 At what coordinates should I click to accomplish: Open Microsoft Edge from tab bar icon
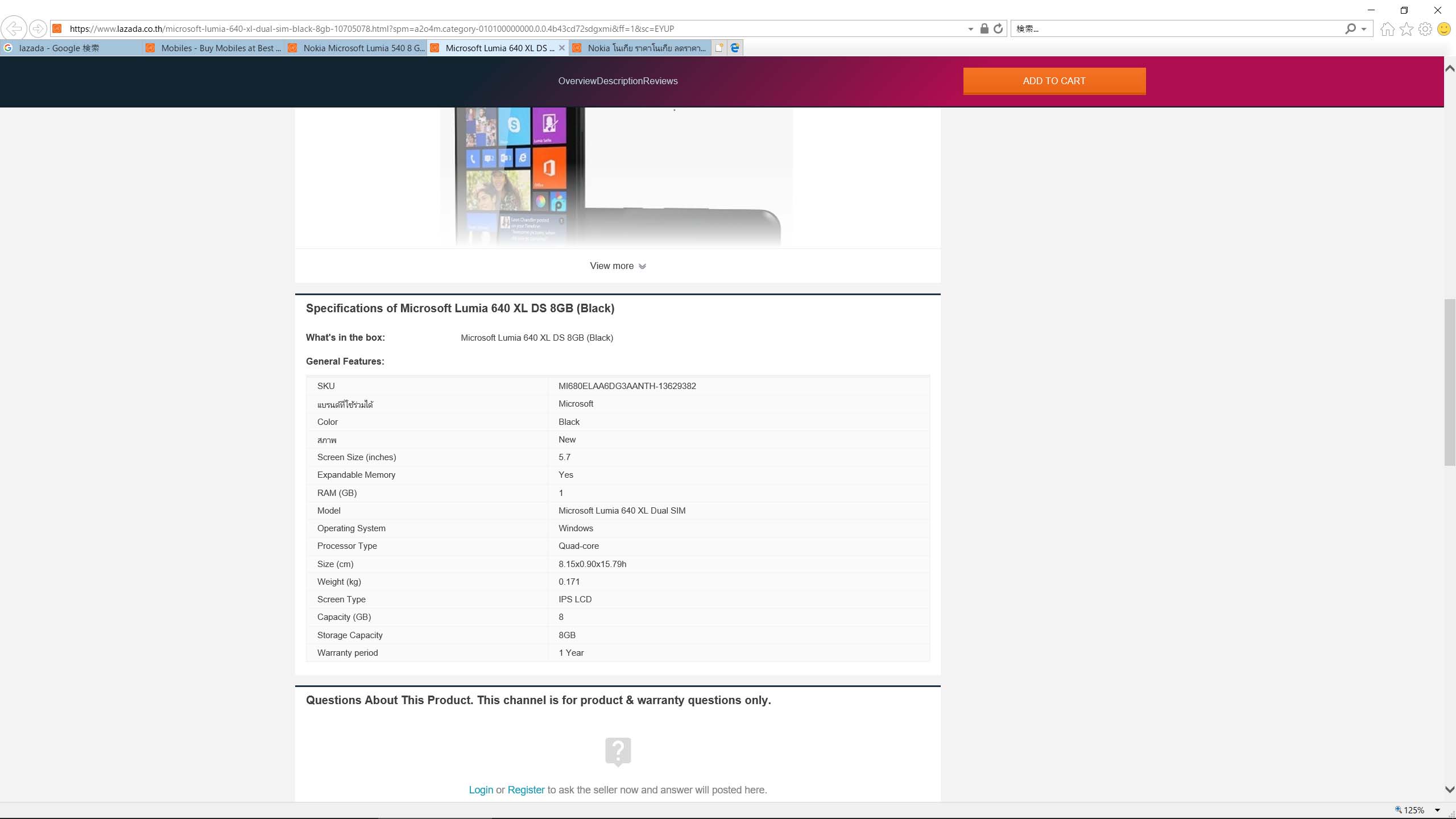point(735,48)
